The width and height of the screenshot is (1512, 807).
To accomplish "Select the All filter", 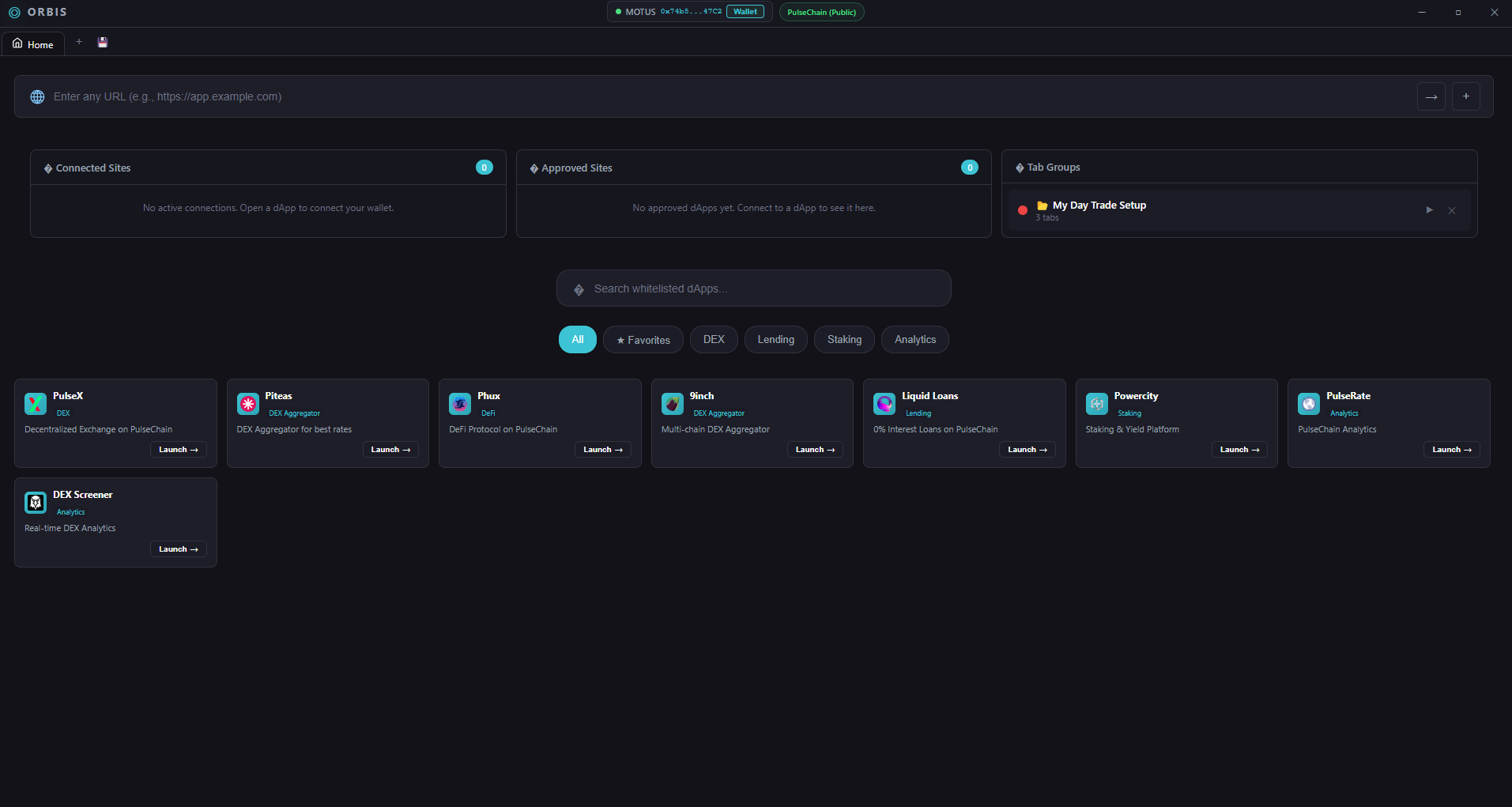I will pos(578,340).
